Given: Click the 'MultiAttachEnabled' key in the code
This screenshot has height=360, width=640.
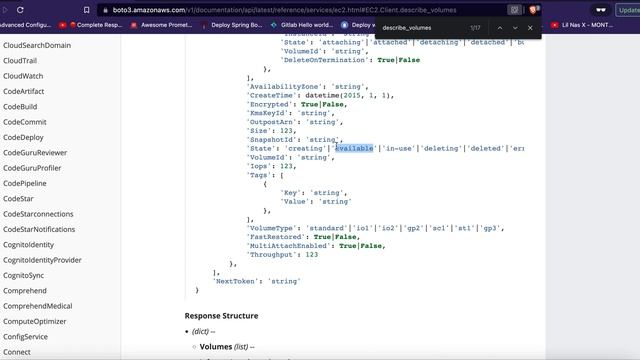Looking at the screenshot, I should tap(289, 246).
